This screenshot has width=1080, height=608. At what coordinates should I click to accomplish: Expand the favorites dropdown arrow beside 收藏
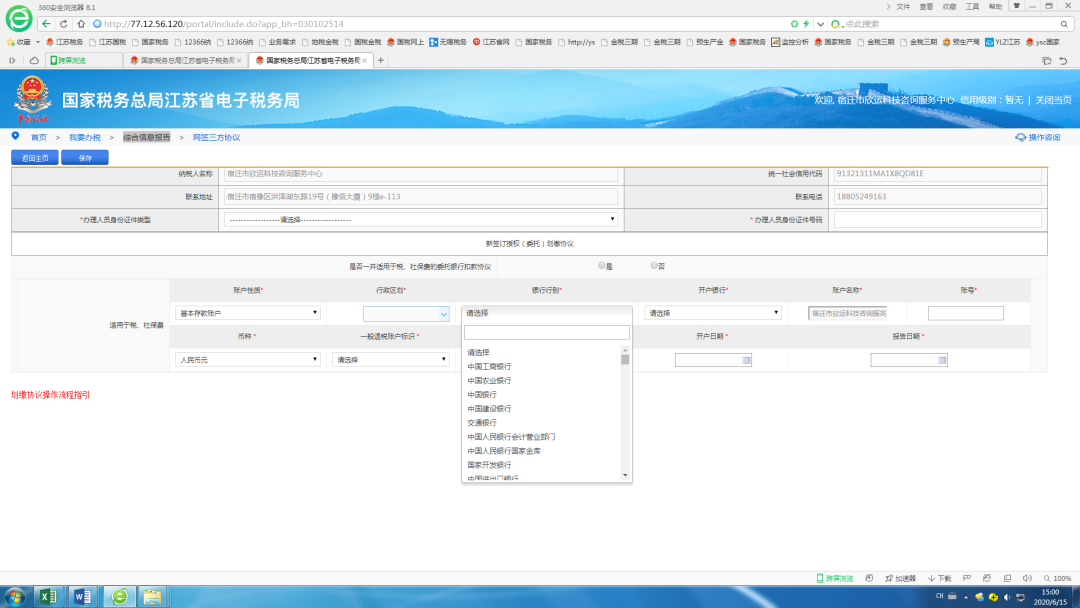coord(38,42)
